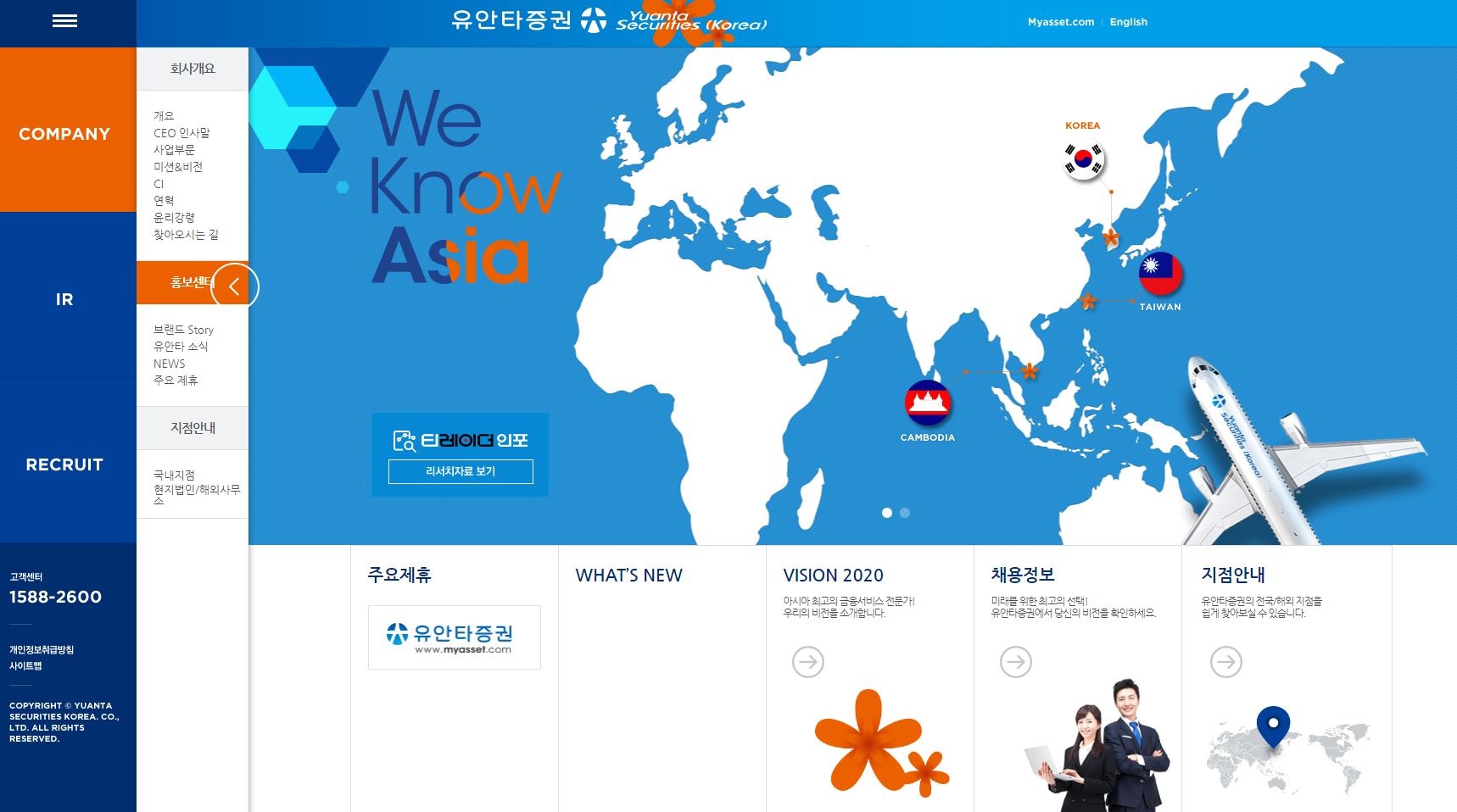Select the 지점안내 menu header

[193, 428]
